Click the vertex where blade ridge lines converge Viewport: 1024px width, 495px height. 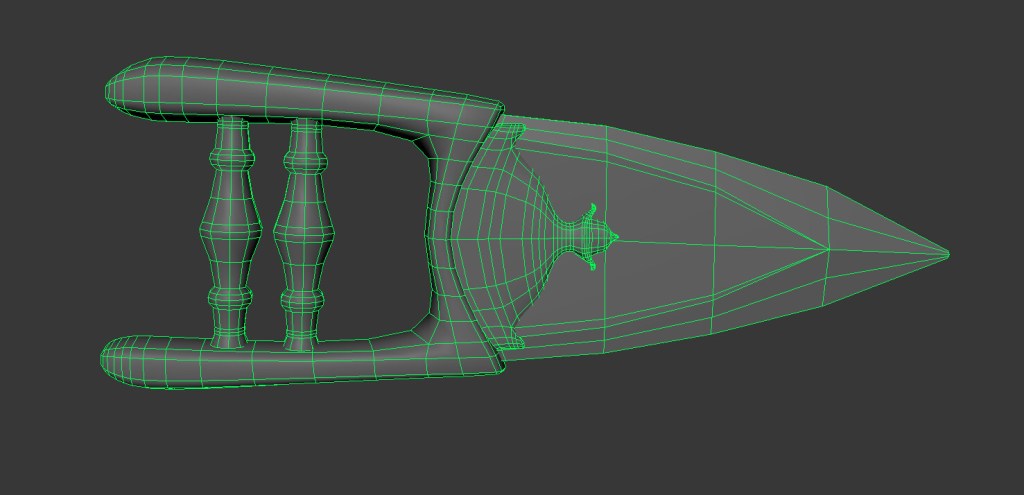(829, 248)
